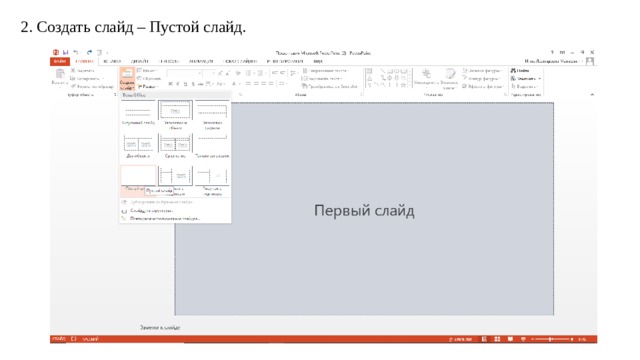This screenshot has width=640, height=360.
Task: Switch to the ВСТАВКА (Insert) tab
Action: (112, 61)
